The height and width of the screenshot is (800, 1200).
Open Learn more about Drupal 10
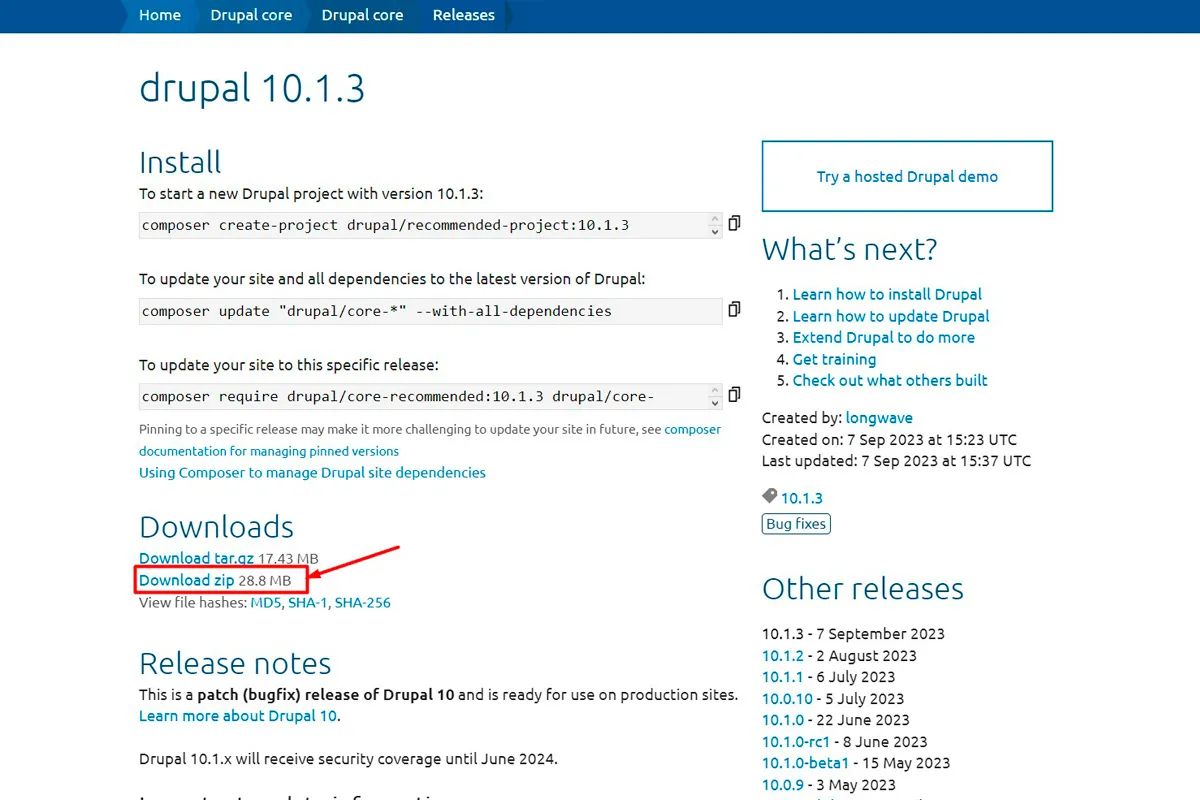pyautogui.click(x=238, y=716)
